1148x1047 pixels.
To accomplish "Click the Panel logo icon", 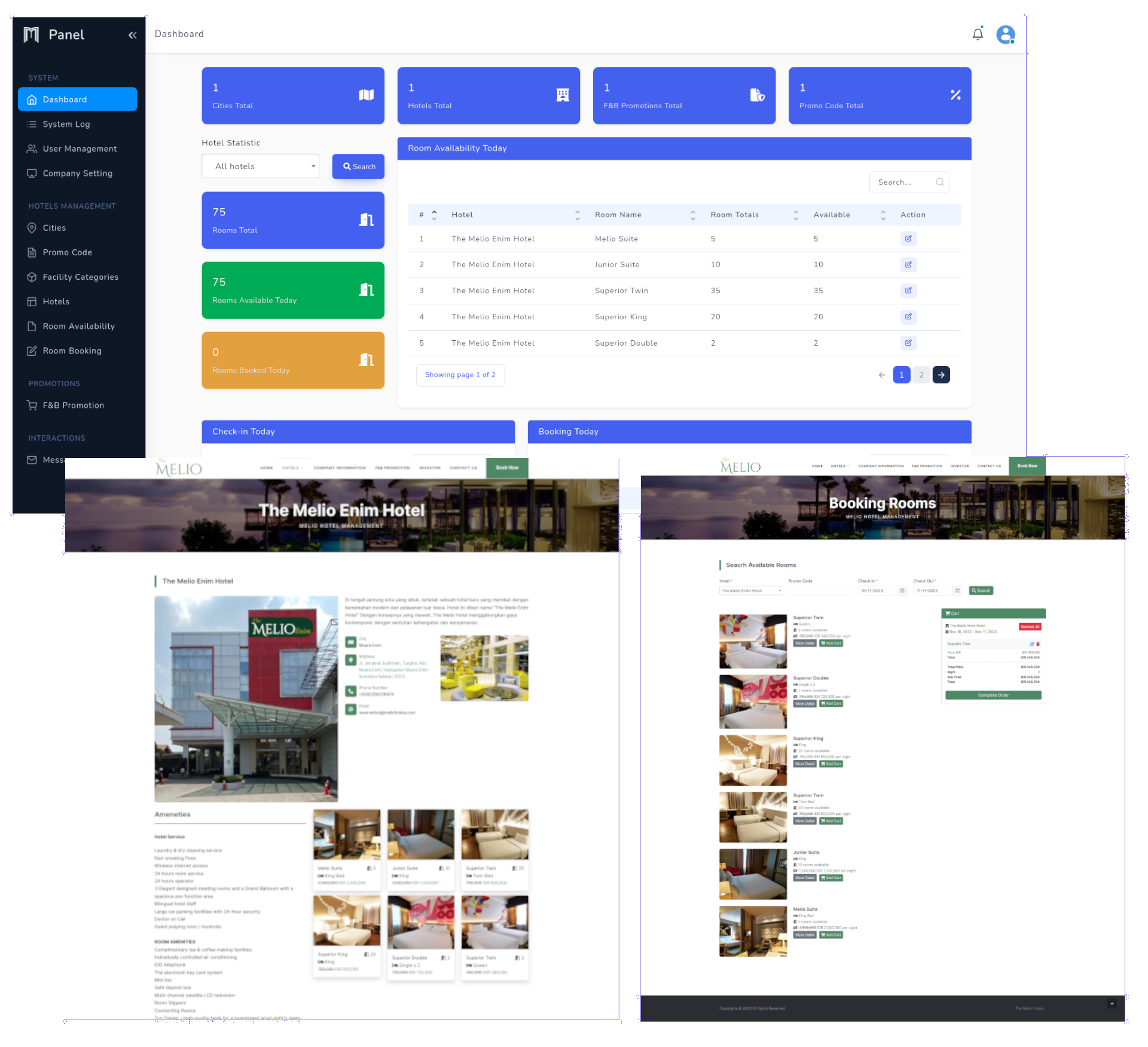I will [x=31, y=35].
